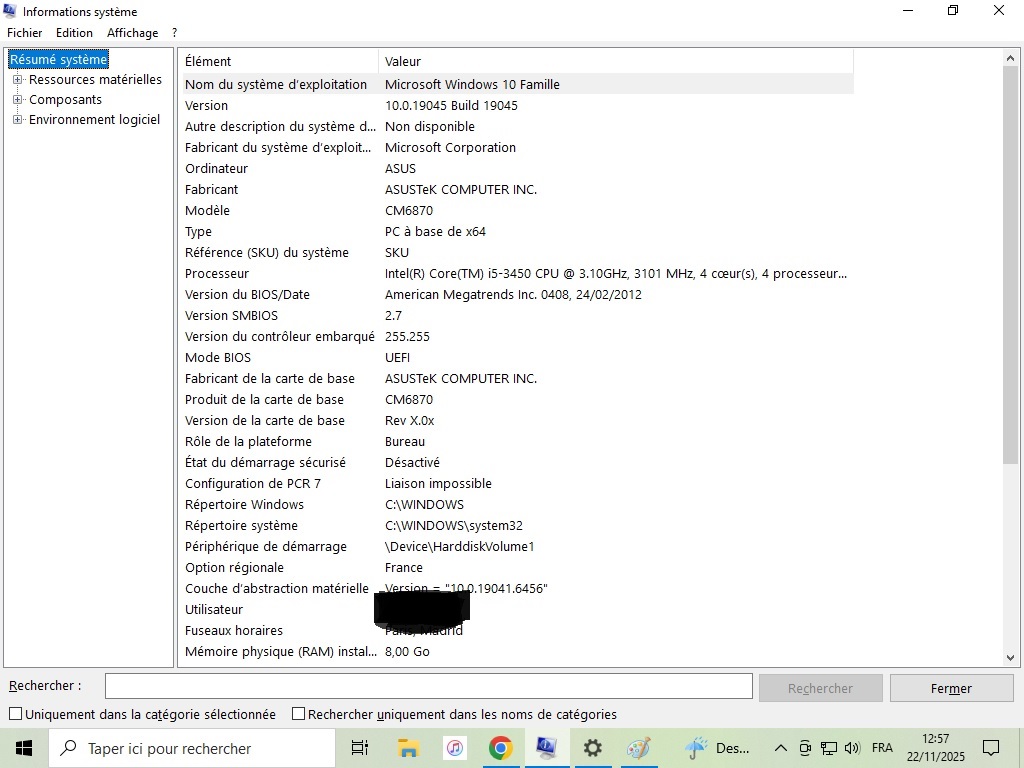1024x768 pixels.
Task: Click the 'UEFI' value
Action: (397, 357)
